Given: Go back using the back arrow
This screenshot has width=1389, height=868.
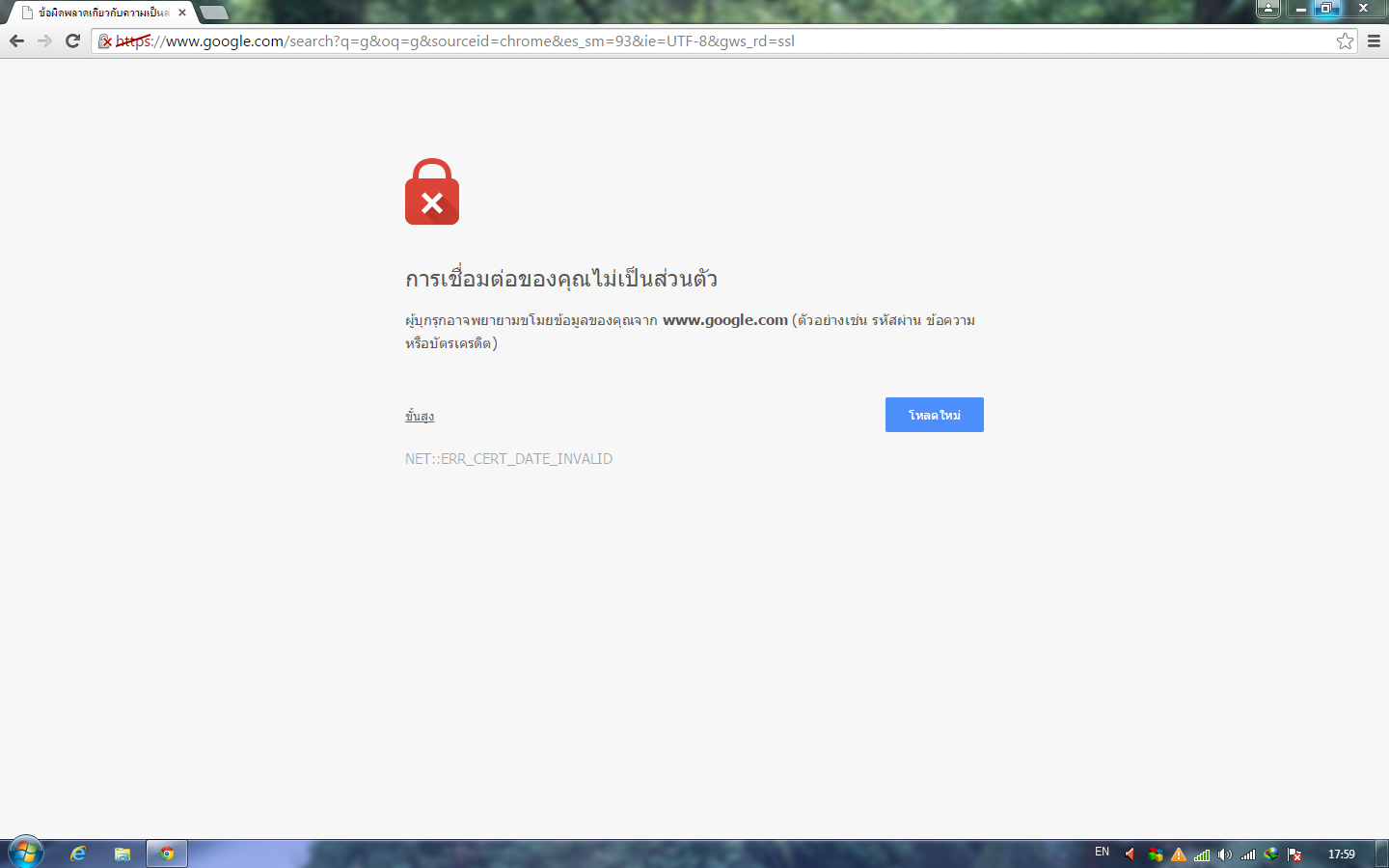Looking at the screenshot, I should tap(16, 41).
